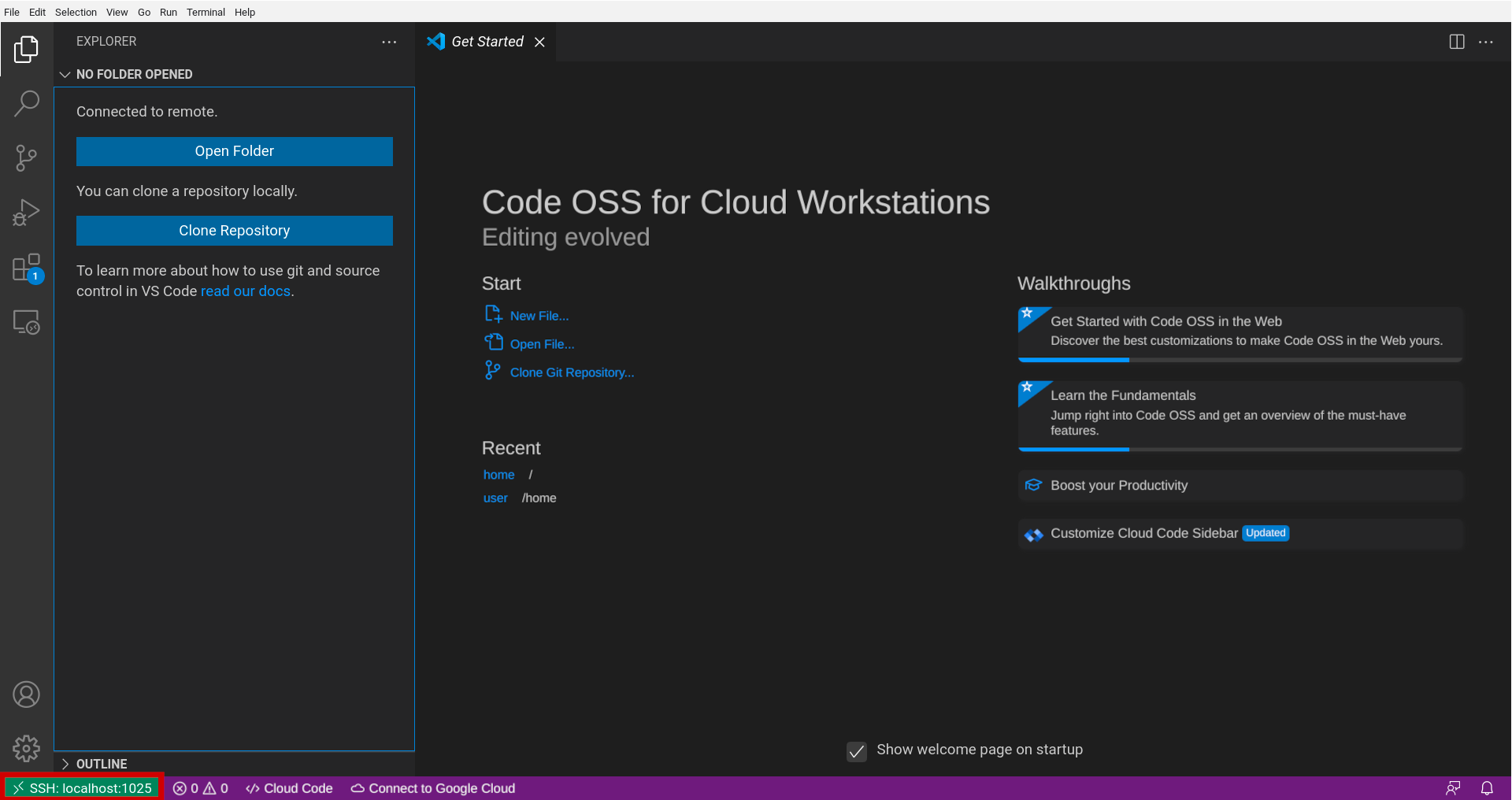Click the SSH: localhost:1025 status indicator
Image resolution: width=1512 pixels, height=800 pixels.
coord(82,787)
